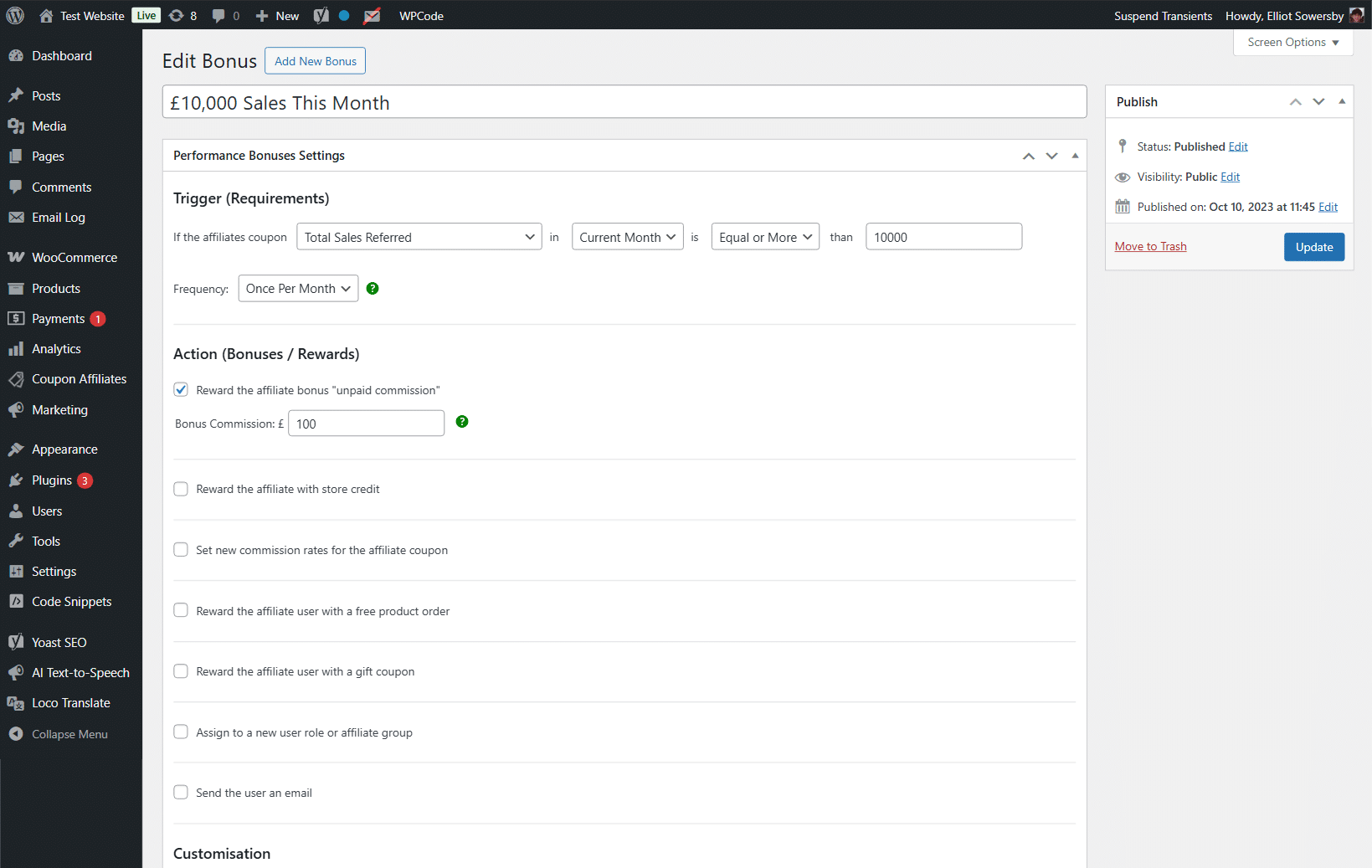Click the Email Log envelope icon
This screenshot has width=1372, height=868.
(16, 218)
